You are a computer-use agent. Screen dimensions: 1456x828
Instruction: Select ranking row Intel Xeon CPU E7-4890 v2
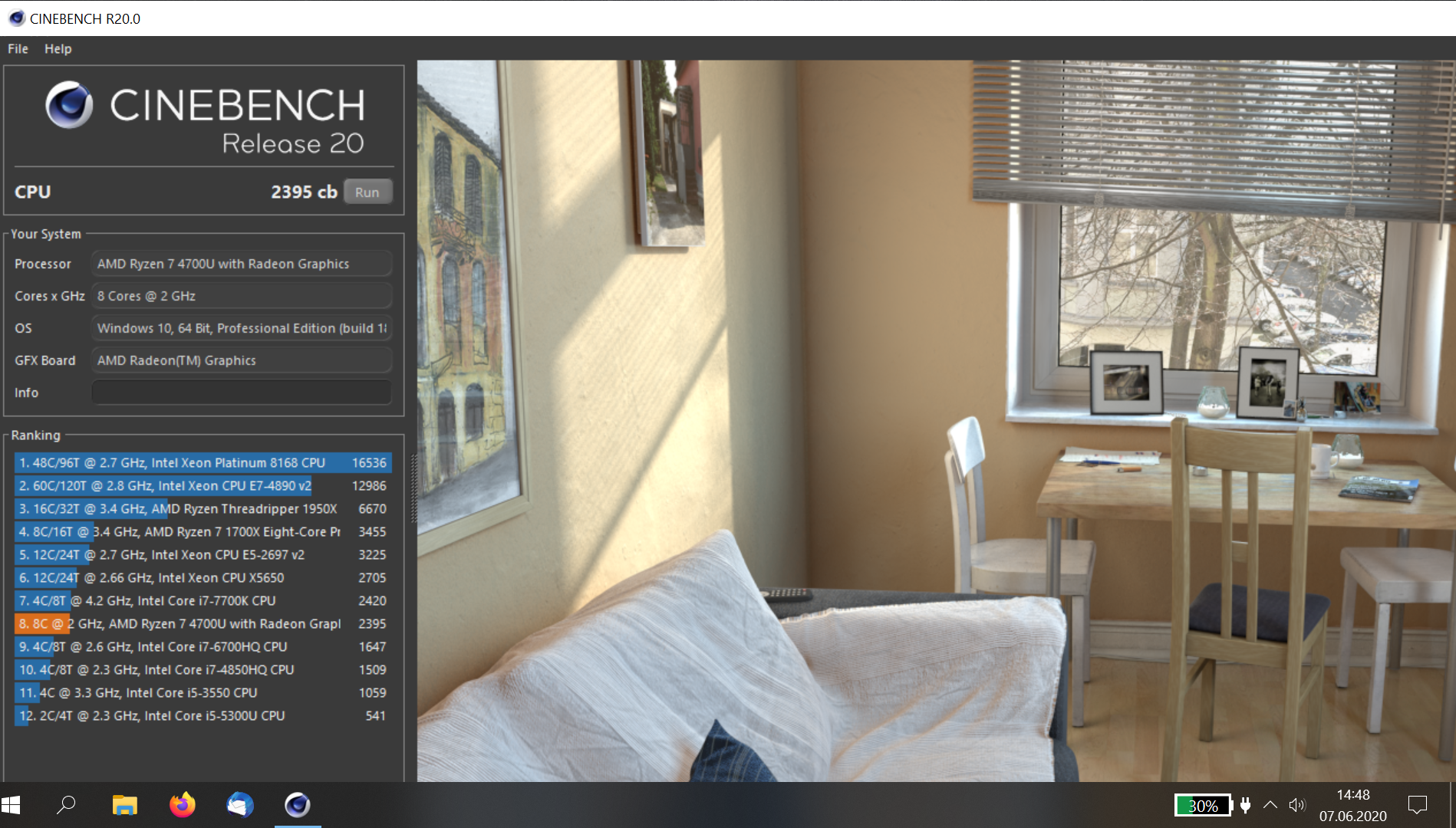click(203, 485)
